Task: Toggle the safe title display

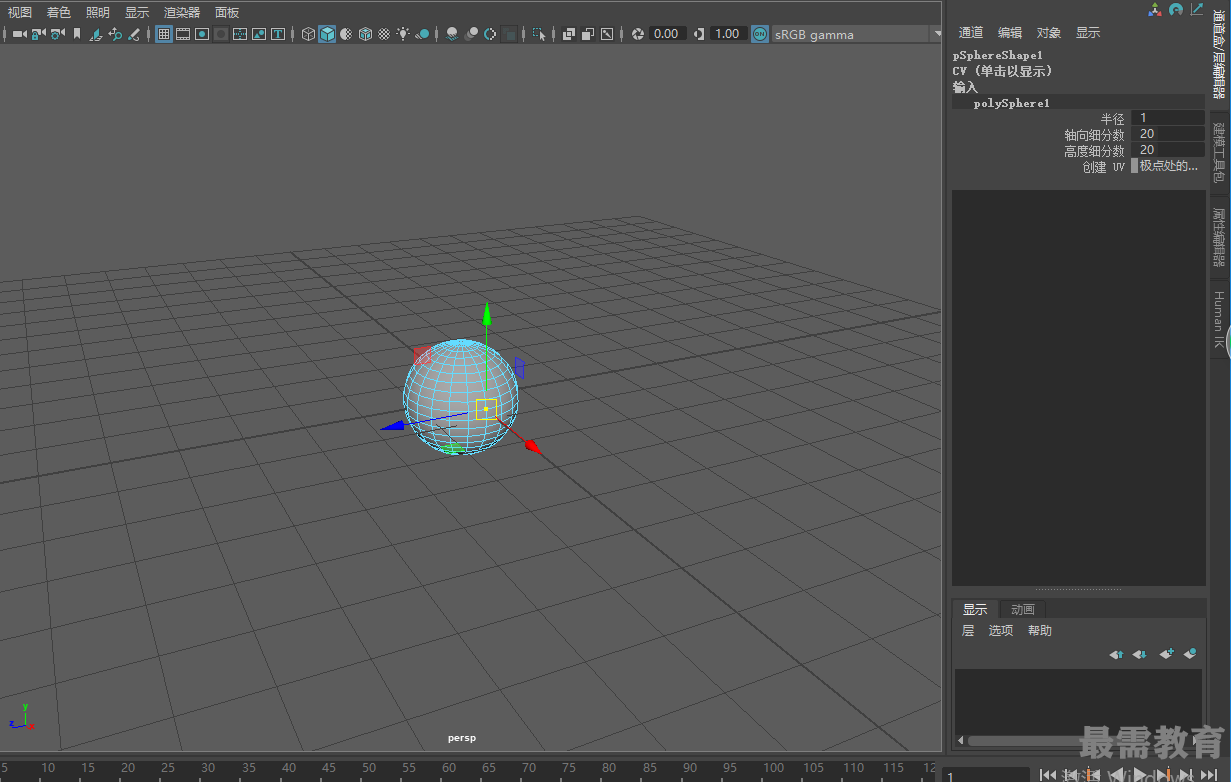Action: click(278, 34)
